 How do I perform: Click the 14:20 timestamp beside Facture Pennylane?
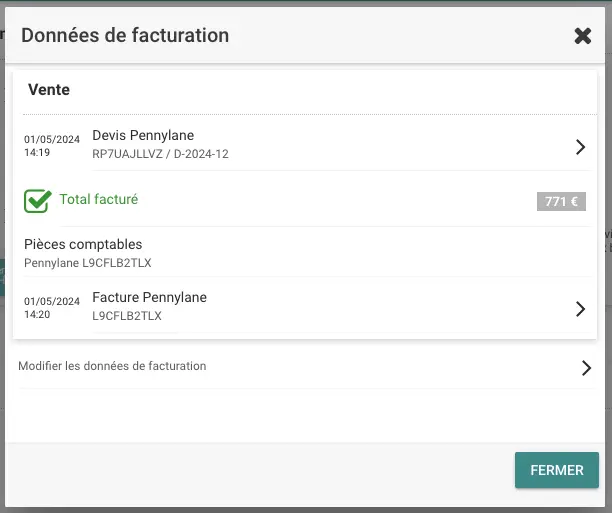pyautogui.click(x=37, y=314)
